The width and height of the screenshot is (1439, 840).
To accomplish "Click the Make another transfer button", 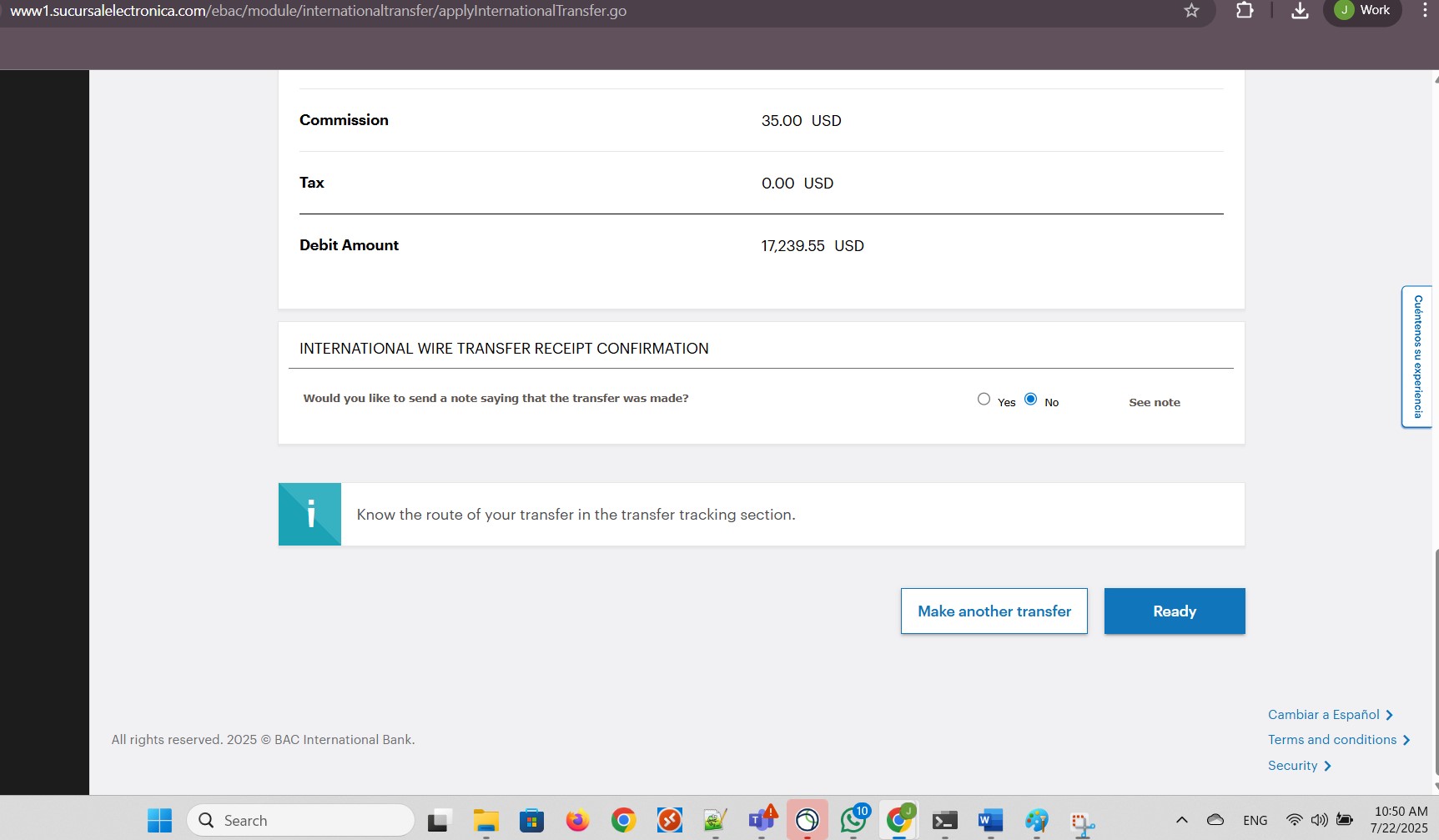I will coord(994,611).
